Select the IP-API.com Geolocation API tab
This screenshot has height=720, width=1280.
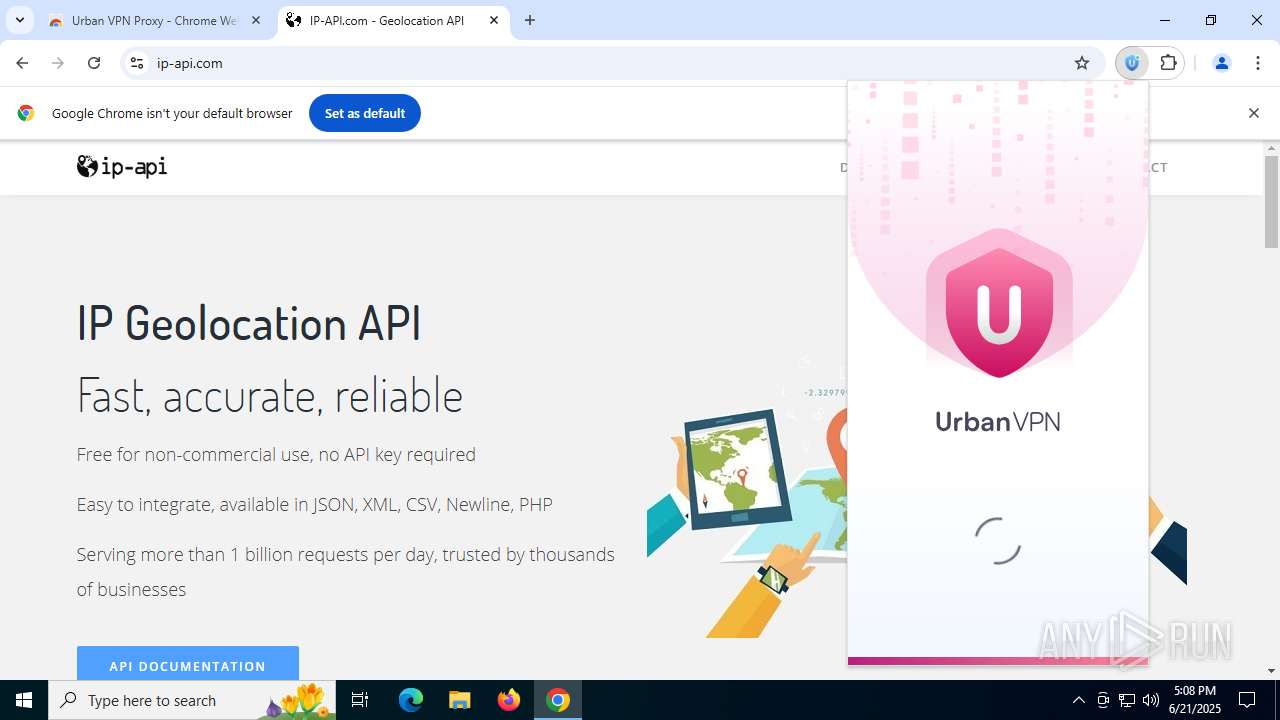[x=385, y=20]
